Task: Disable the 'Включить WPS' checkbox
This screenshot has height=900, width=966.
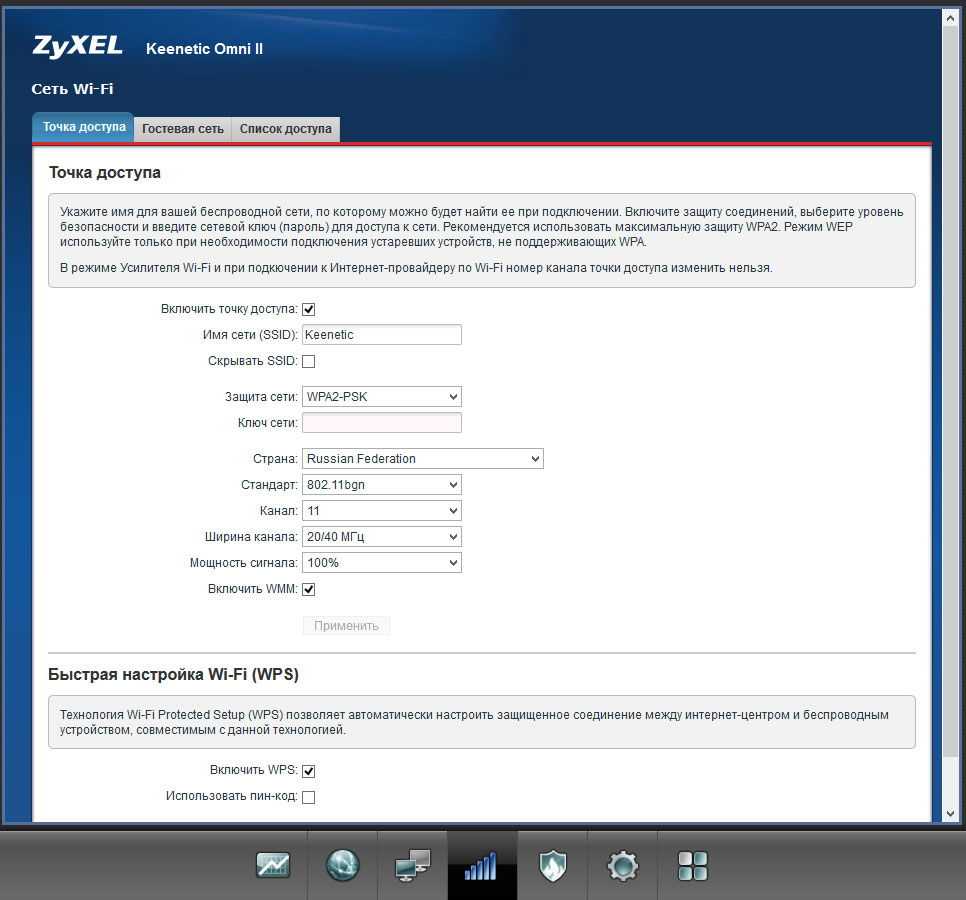Action: pos(309,771)
